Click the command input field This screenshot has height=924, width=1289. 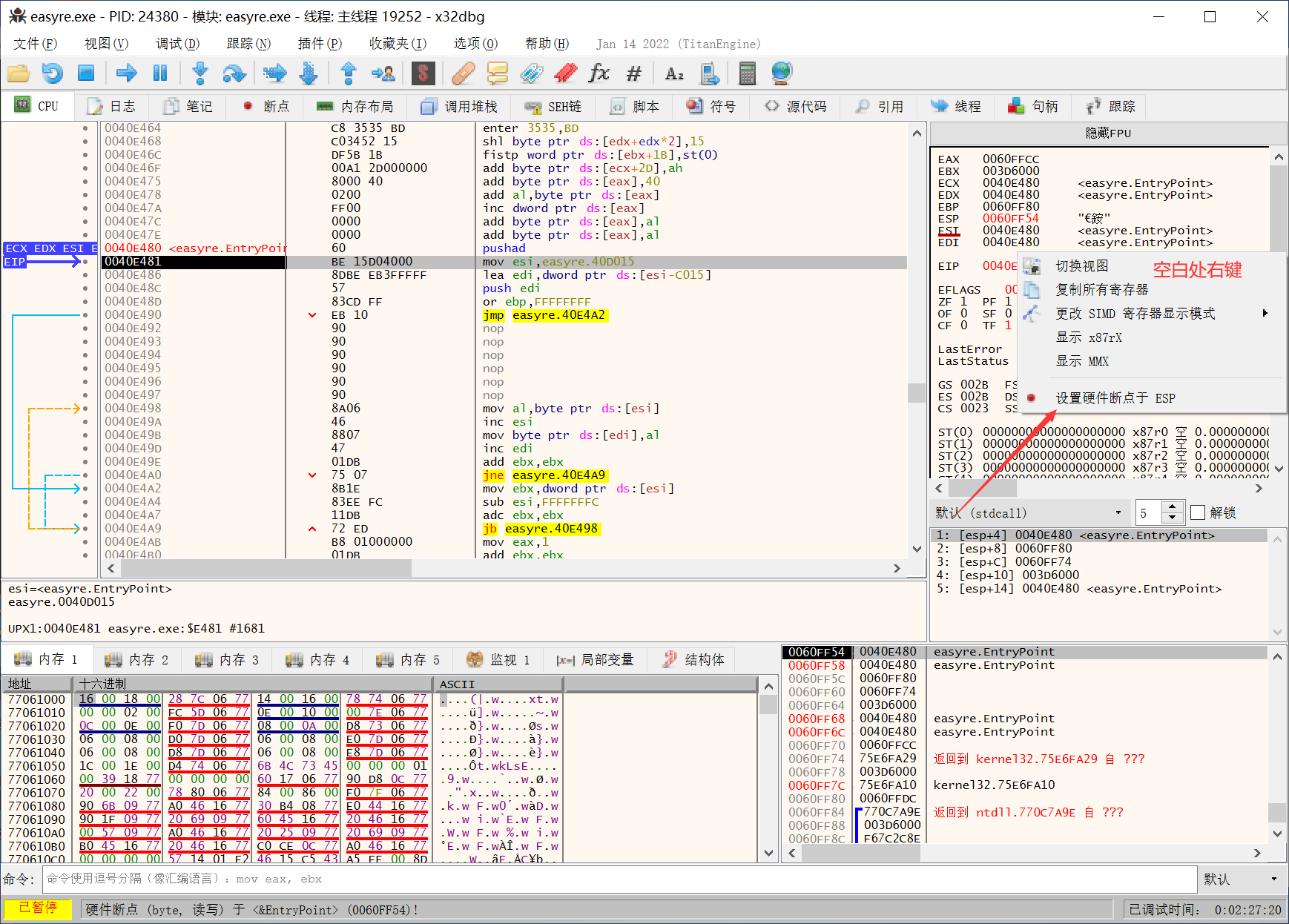click(619, 879)
